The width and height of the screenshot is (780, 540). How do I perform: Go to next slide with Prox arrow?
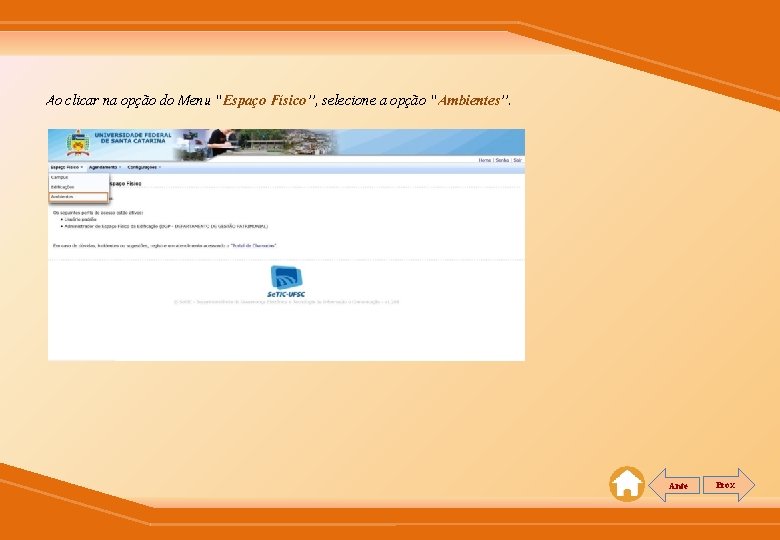tap(729, 485)
